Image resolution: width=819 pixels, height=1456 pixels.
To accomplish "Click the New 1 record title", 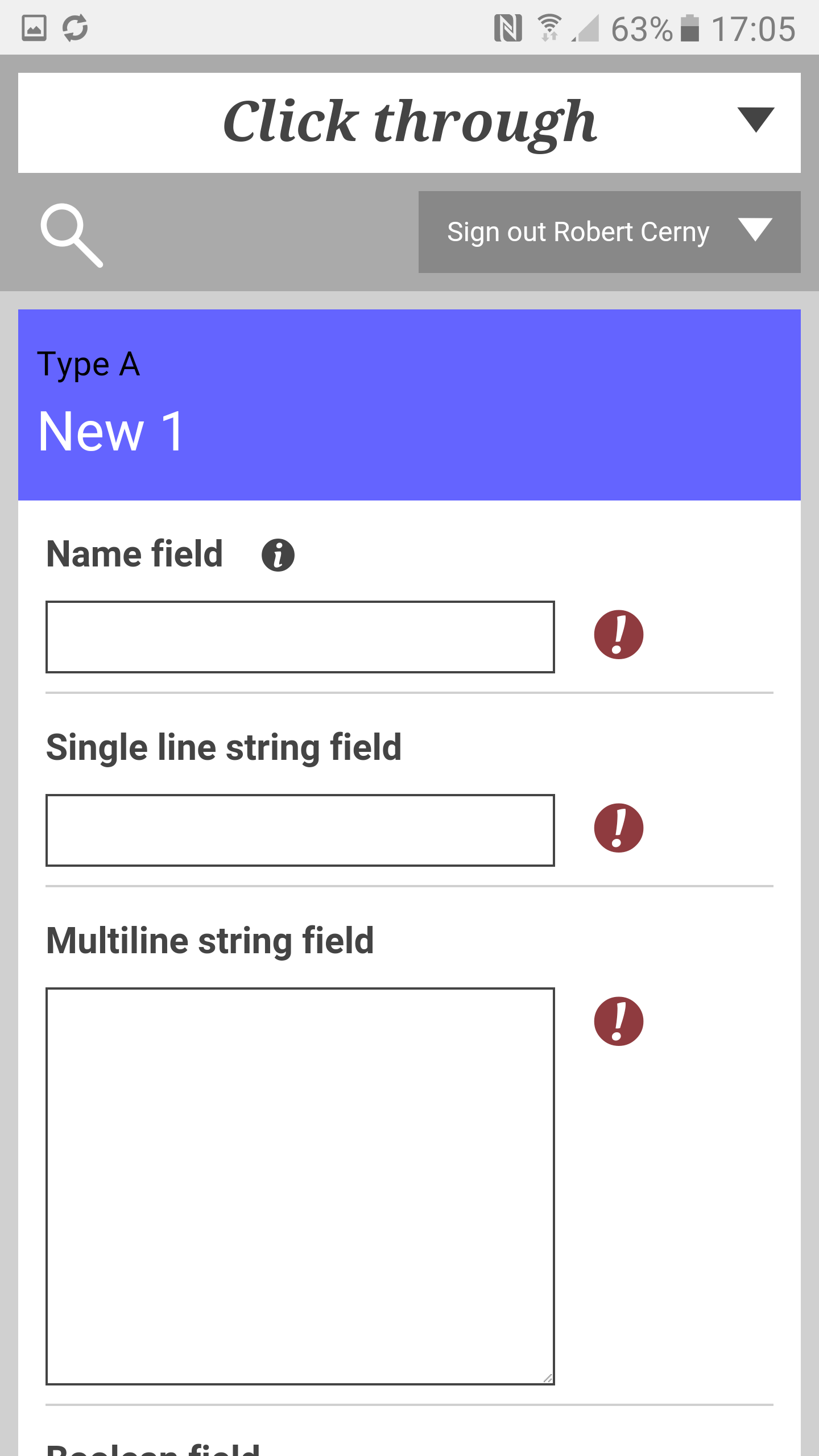I will (111, 432).
